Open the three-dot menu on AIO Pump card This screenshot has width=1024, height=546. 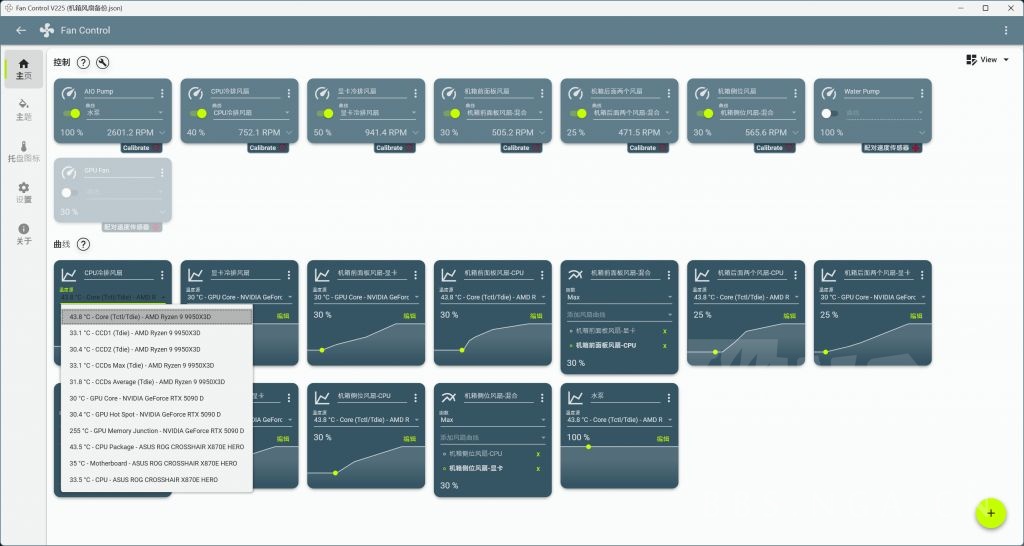tap(162, 93)
